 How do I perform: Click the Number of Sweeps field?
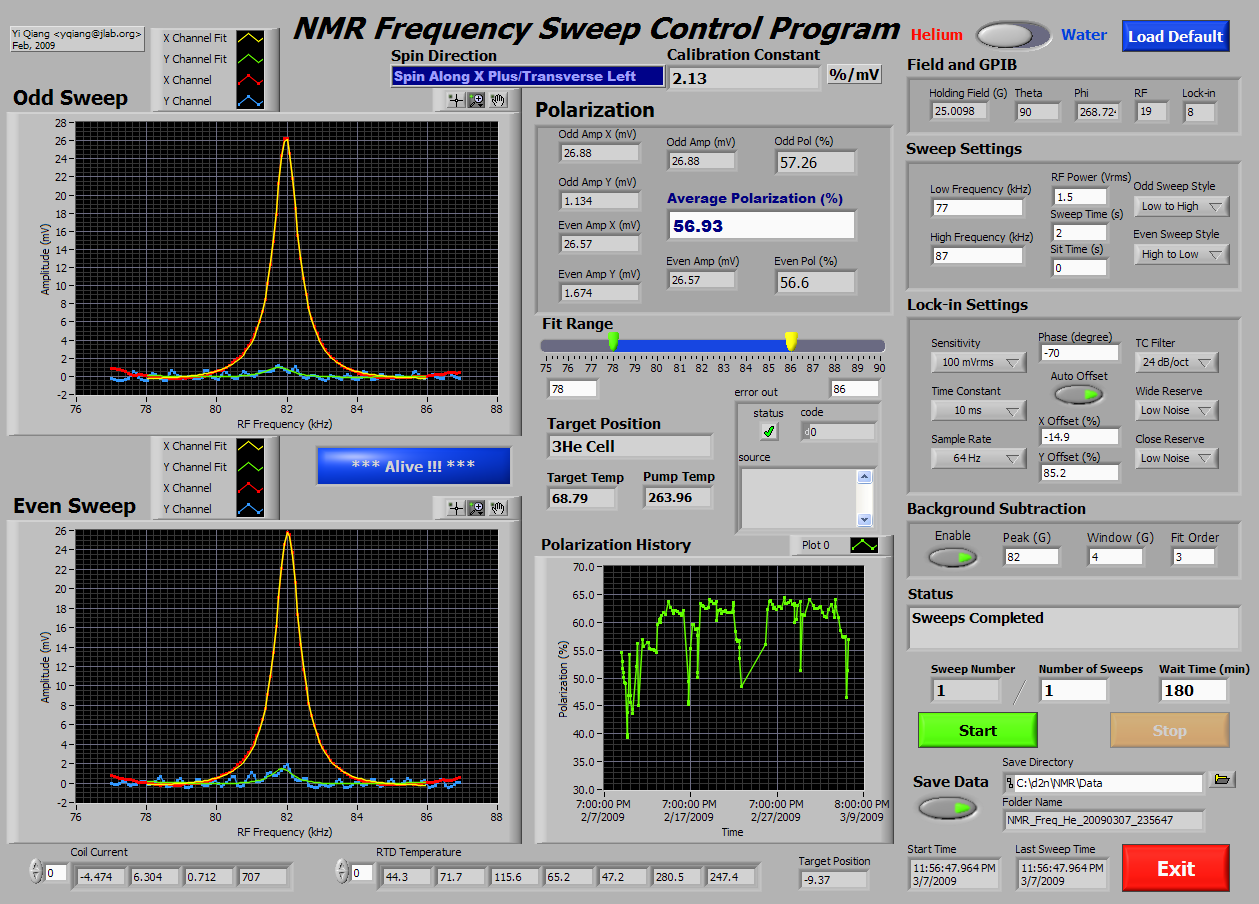click(1074, 690)
